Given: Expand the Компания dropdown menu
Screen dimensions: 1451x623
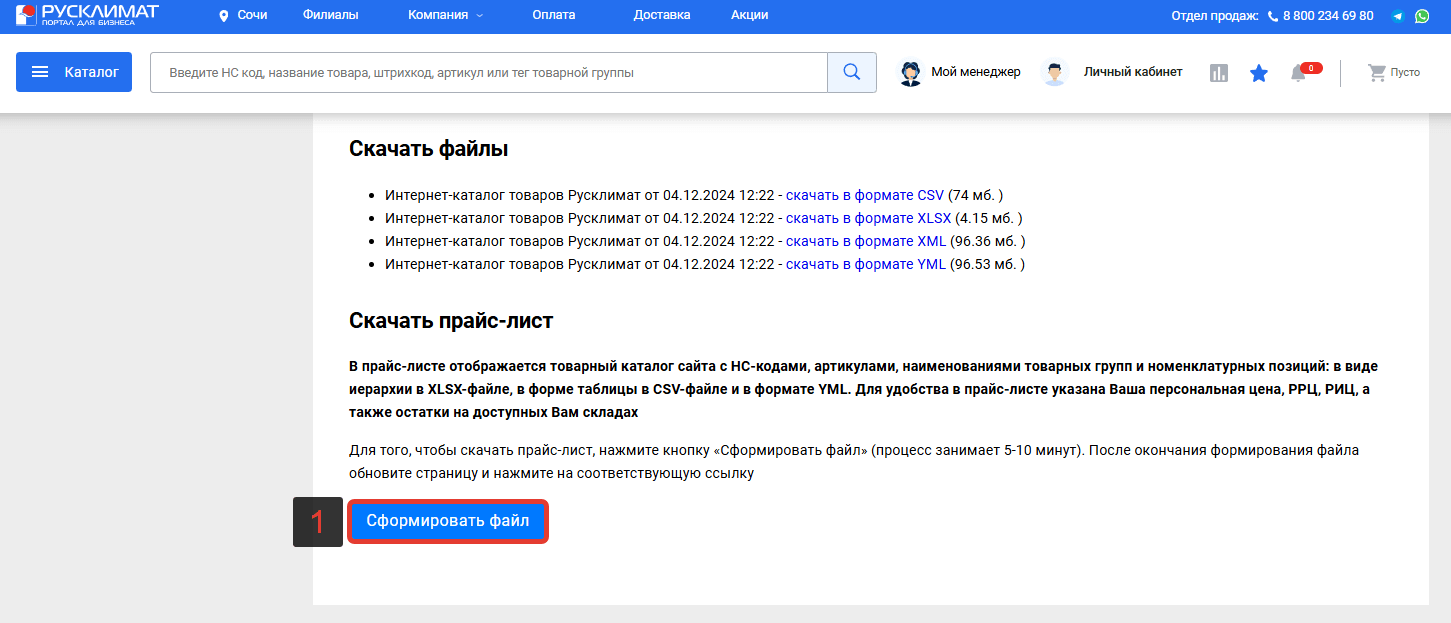Looking at the screenshot, I should [x=446, y=15].
